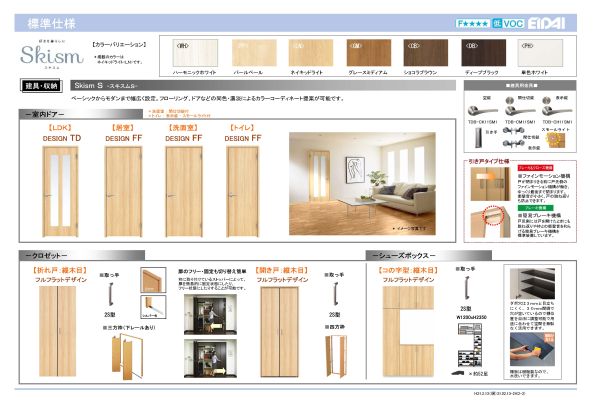Image resolution: width=600 pixels, height=411 pixels.
Task: Click the スモールライト wood sample image
Action: point(555,140)
